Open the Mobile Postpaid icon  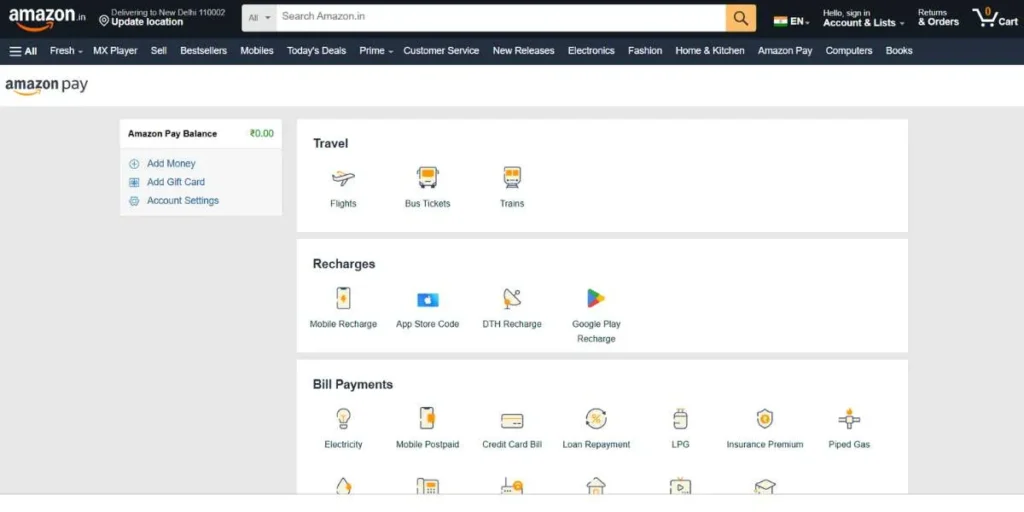click(x=427, y=418)
